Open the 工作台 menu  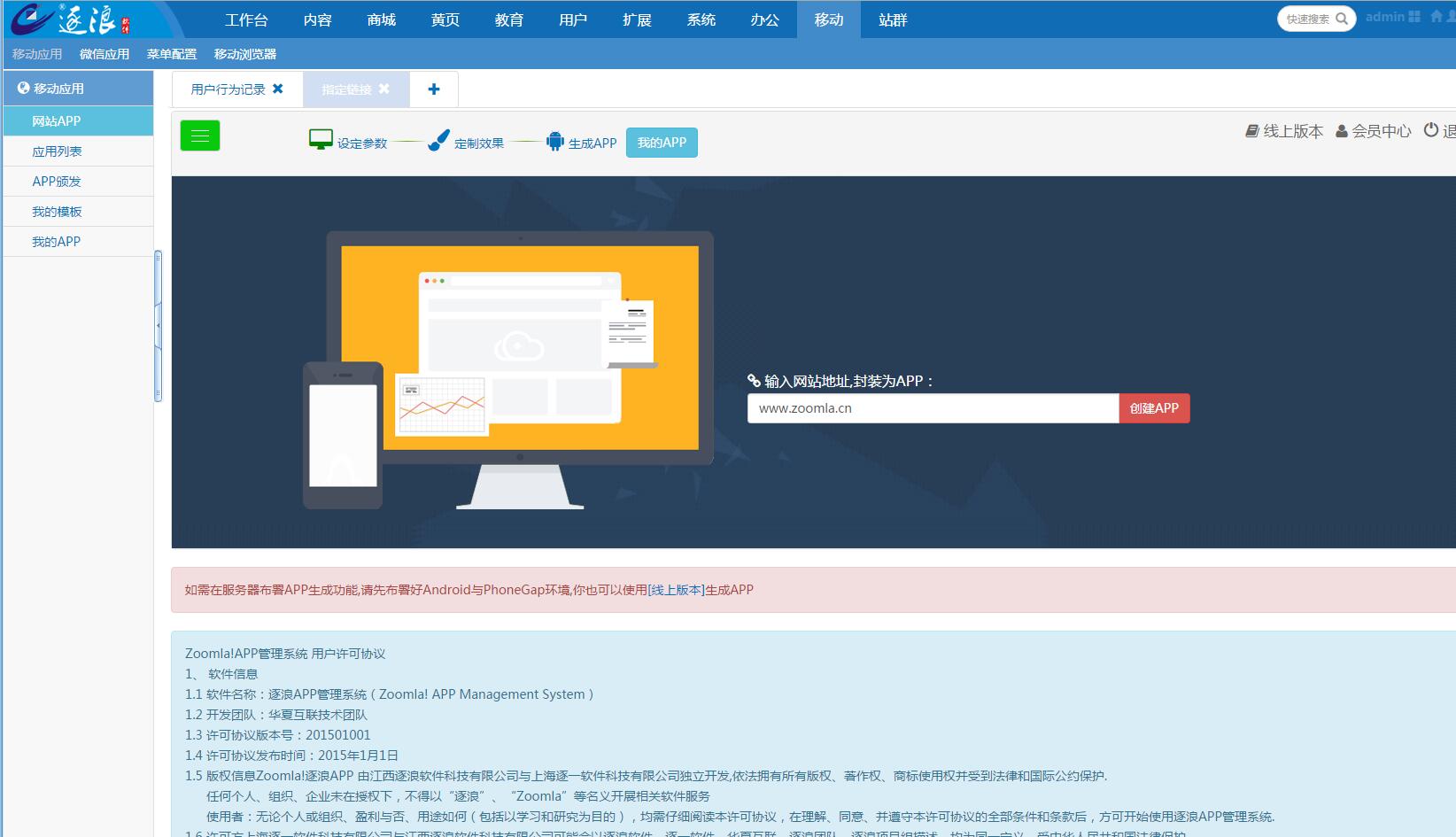pyautogui.click(x=246, y=19)
